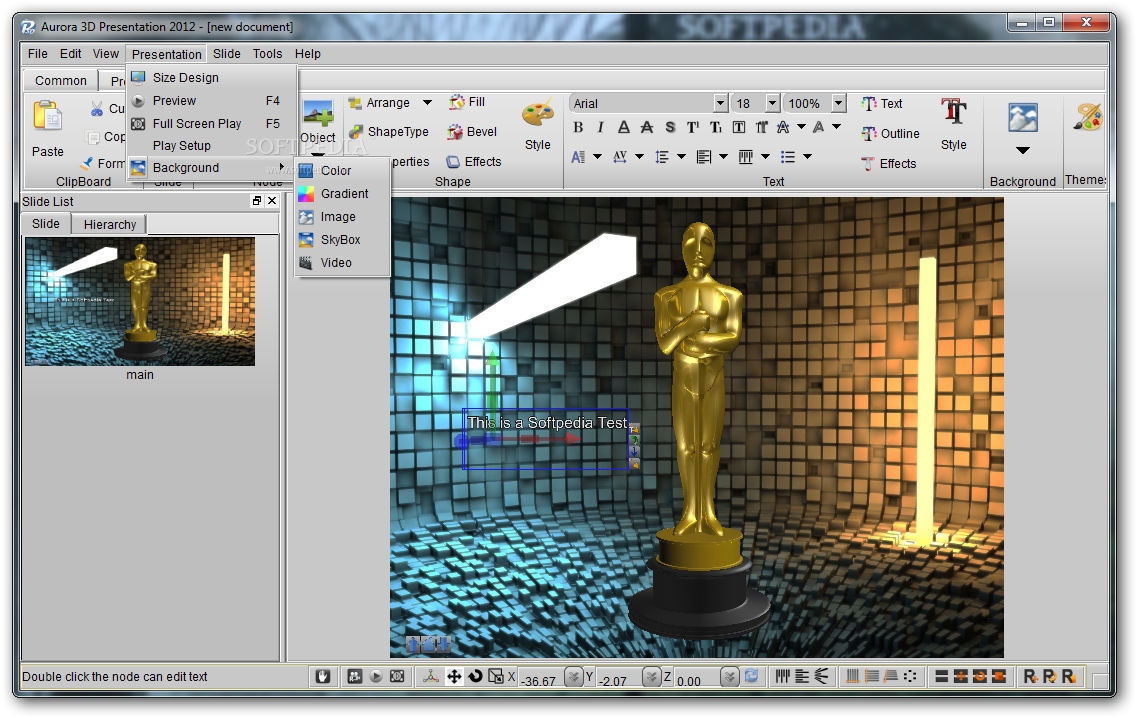Click the Object insert icon

pyautogui.click(x=318, y=115)
